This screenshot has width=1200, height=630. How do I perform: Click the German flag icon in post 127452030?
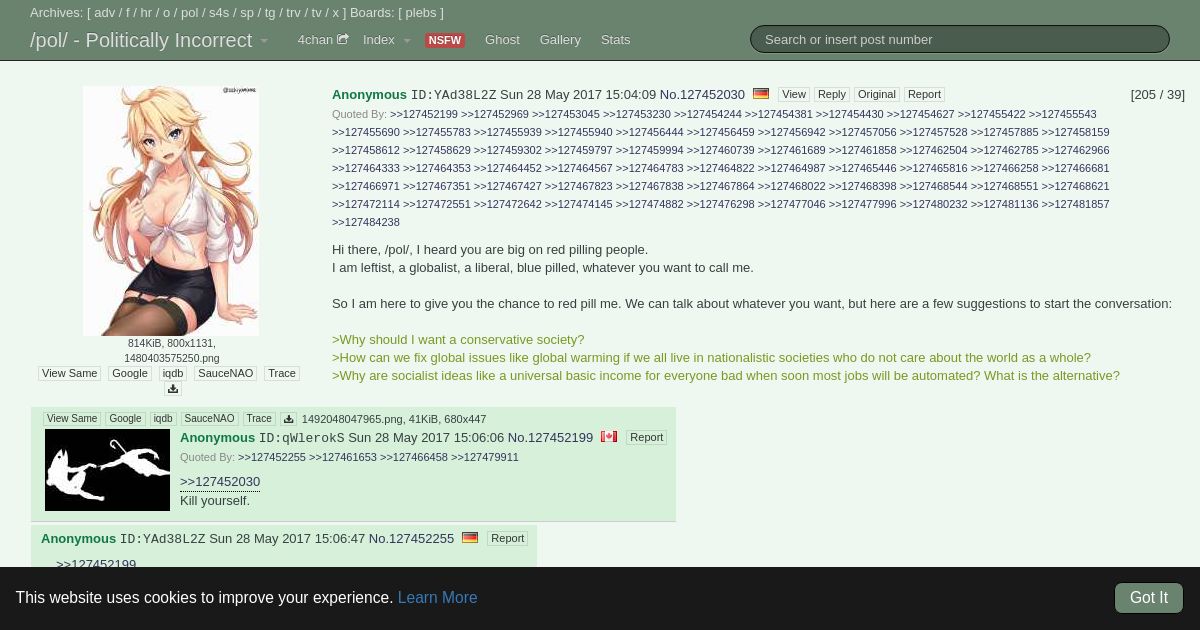pos(760,94)
